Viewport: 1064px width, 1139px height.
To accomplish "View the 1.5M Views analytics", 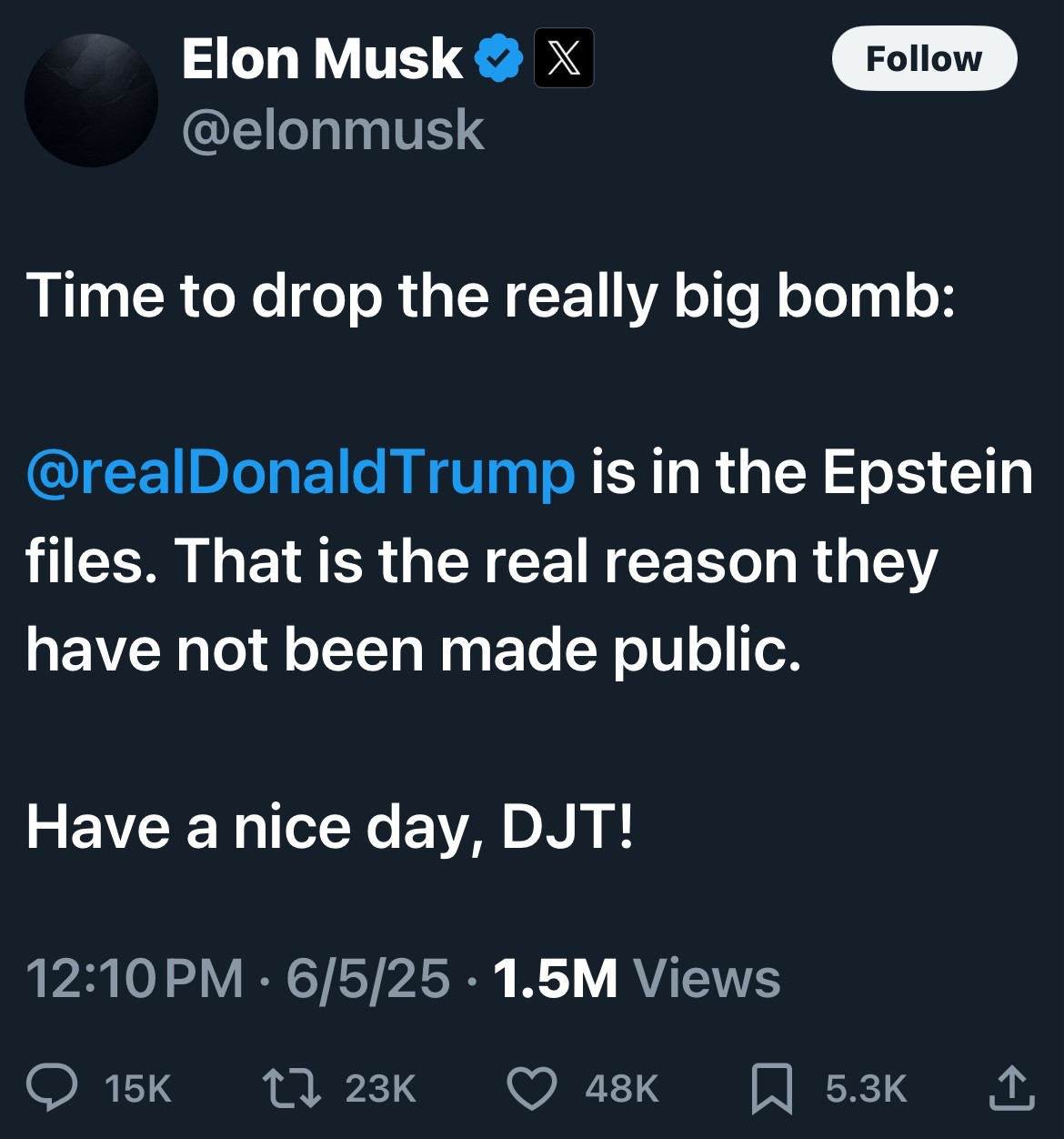I will (x=637, y=979).
